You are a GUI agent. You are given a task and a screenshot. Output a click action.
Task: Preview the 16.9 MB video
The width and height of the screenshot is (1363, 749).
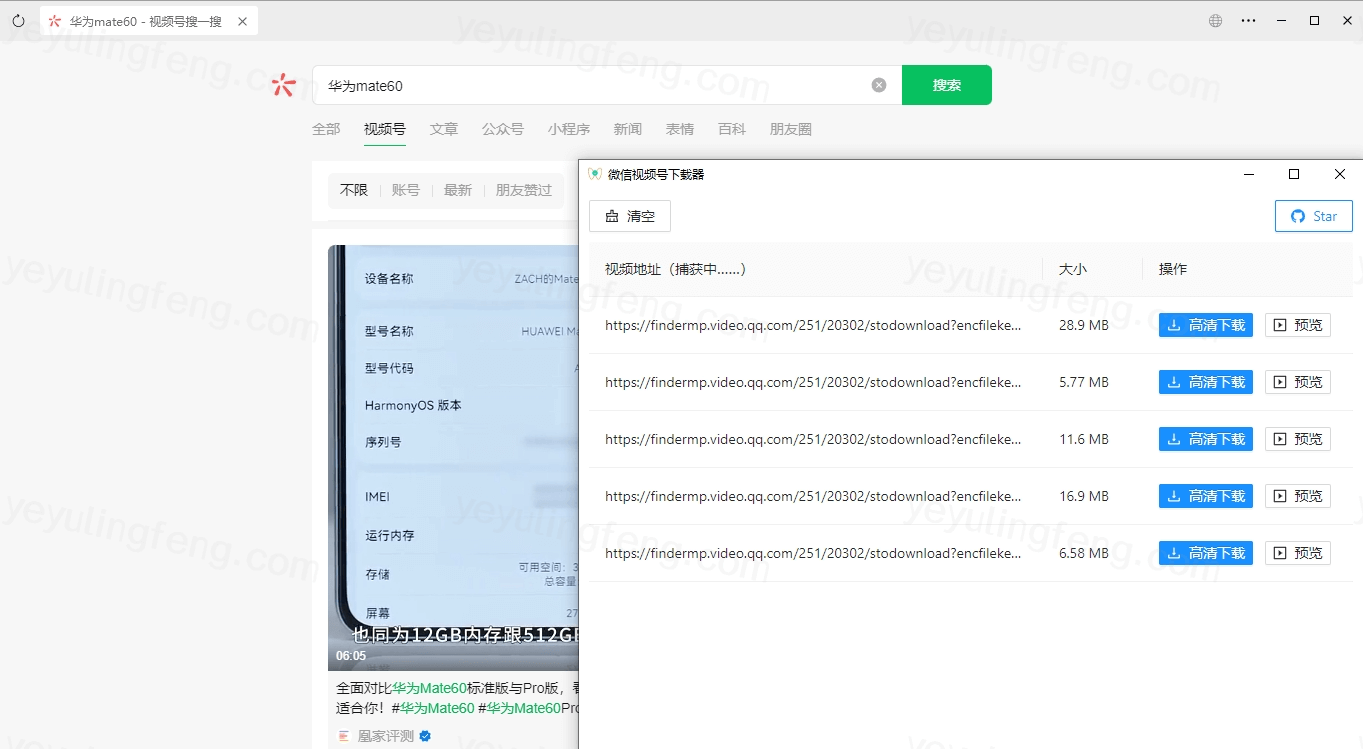point(1298,496)
